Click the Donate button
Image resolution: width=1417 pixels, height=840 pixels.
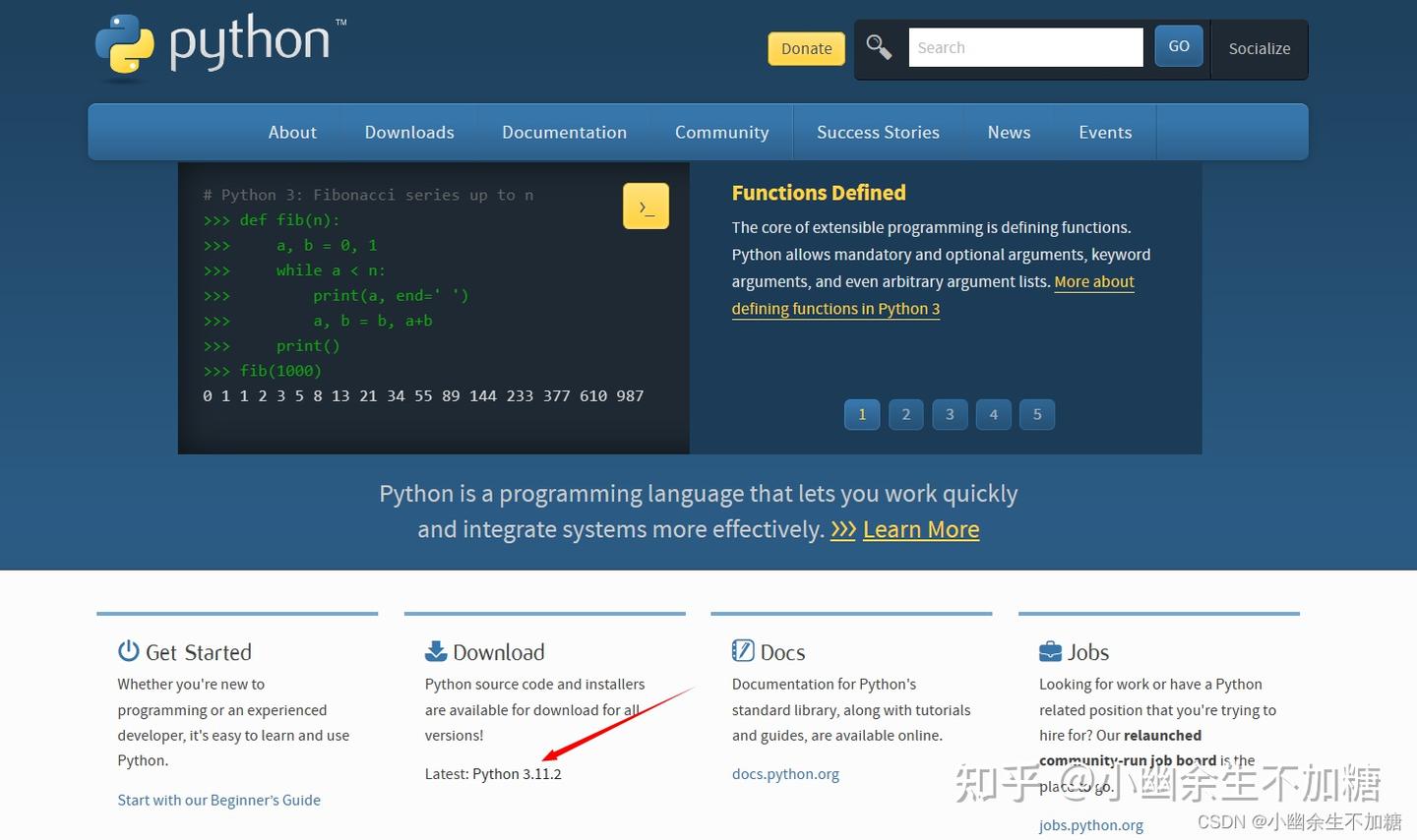pyautogui.click(x=806, y=47)
